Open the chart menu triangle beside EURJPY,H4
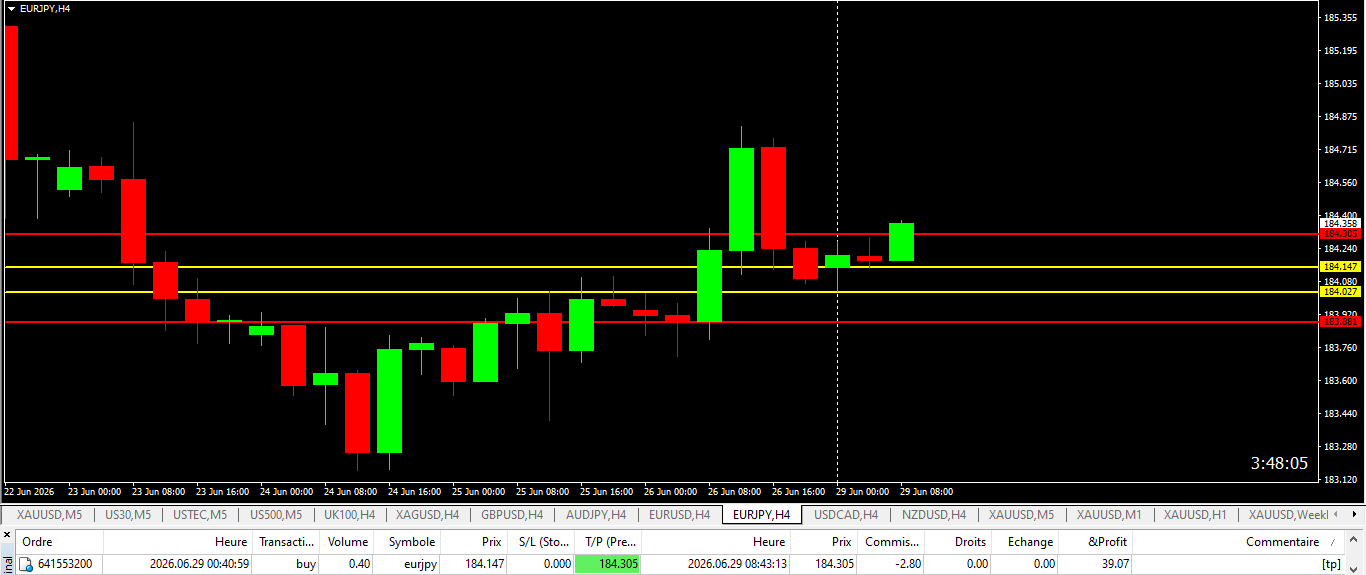 click(11, 8)
